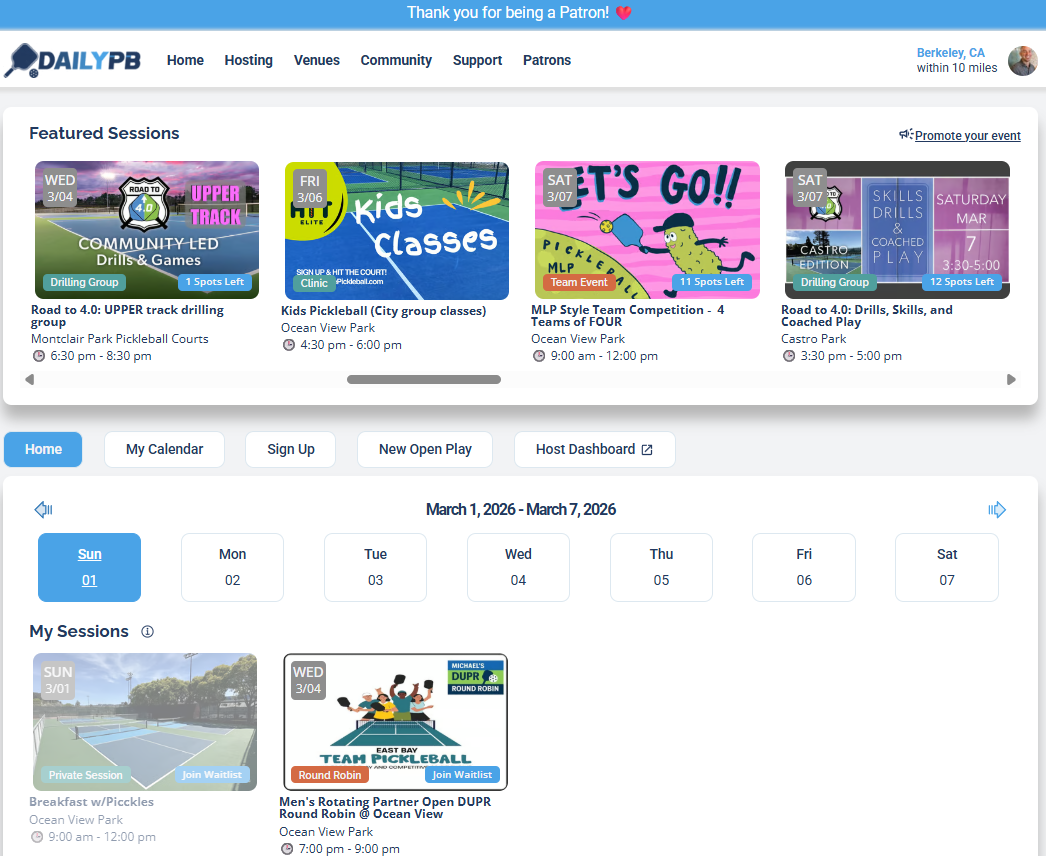
Task: Select Sun 01 day
Action: click(89, 567)
